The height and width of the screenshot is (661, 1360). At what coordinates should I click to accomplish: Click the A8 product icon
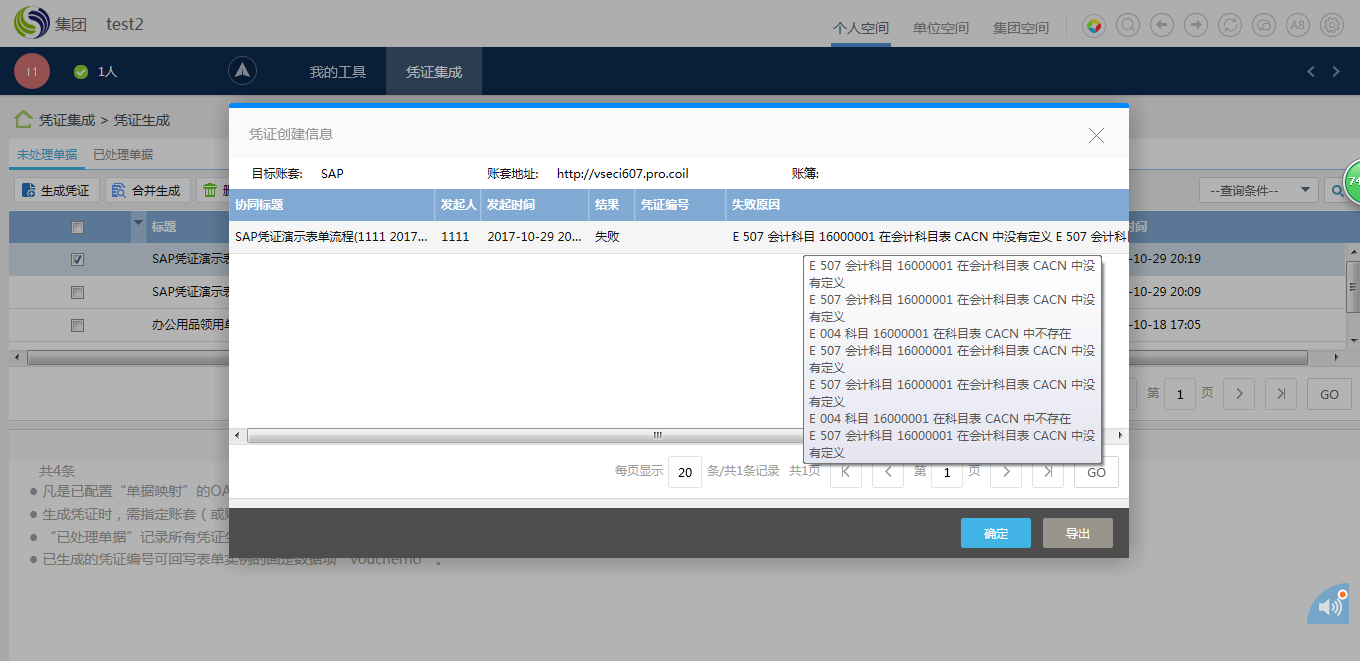pyautogui.click(x=1298, y=25)
